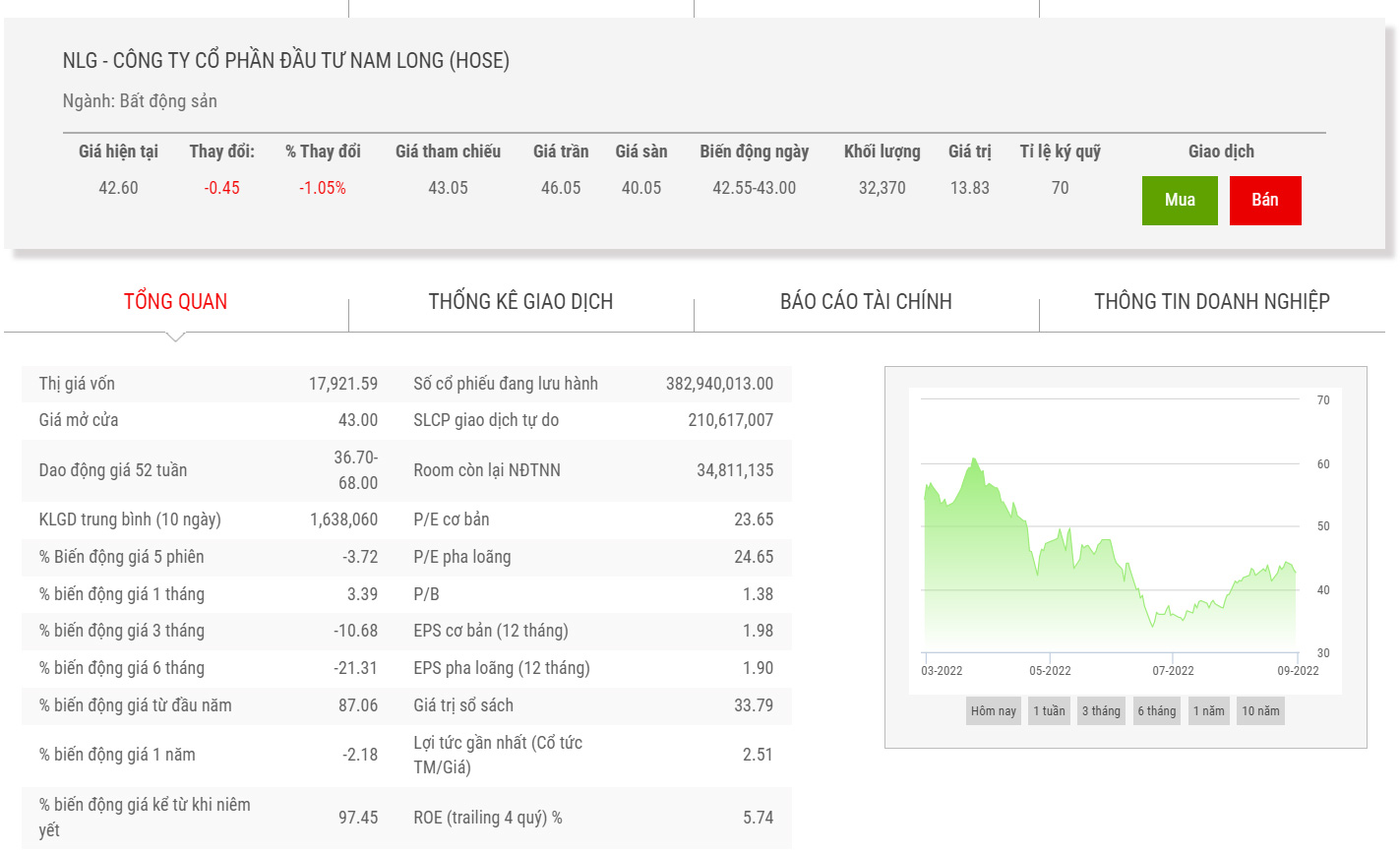The width and height of the screenshot is (1400, 854).
Task: Click the 03-2022 marker on chart axis
Action: tap(942, 671)
